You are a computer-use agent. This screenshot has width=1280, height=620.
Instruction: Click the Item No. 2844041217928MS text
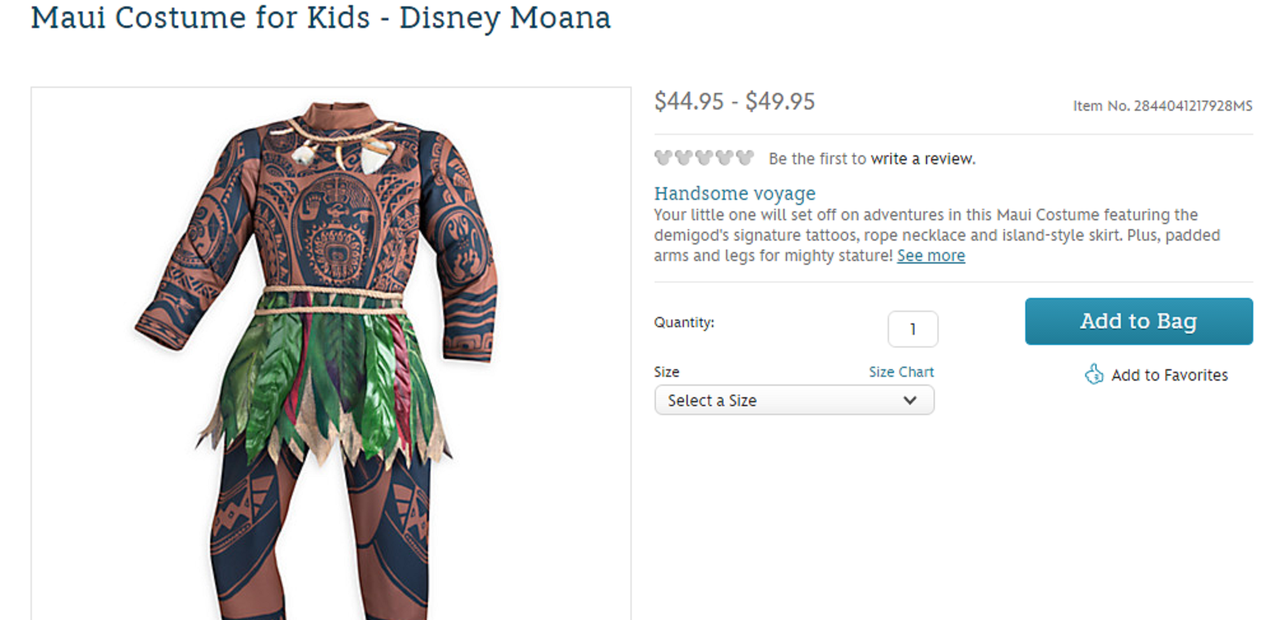coord(1162,105)
